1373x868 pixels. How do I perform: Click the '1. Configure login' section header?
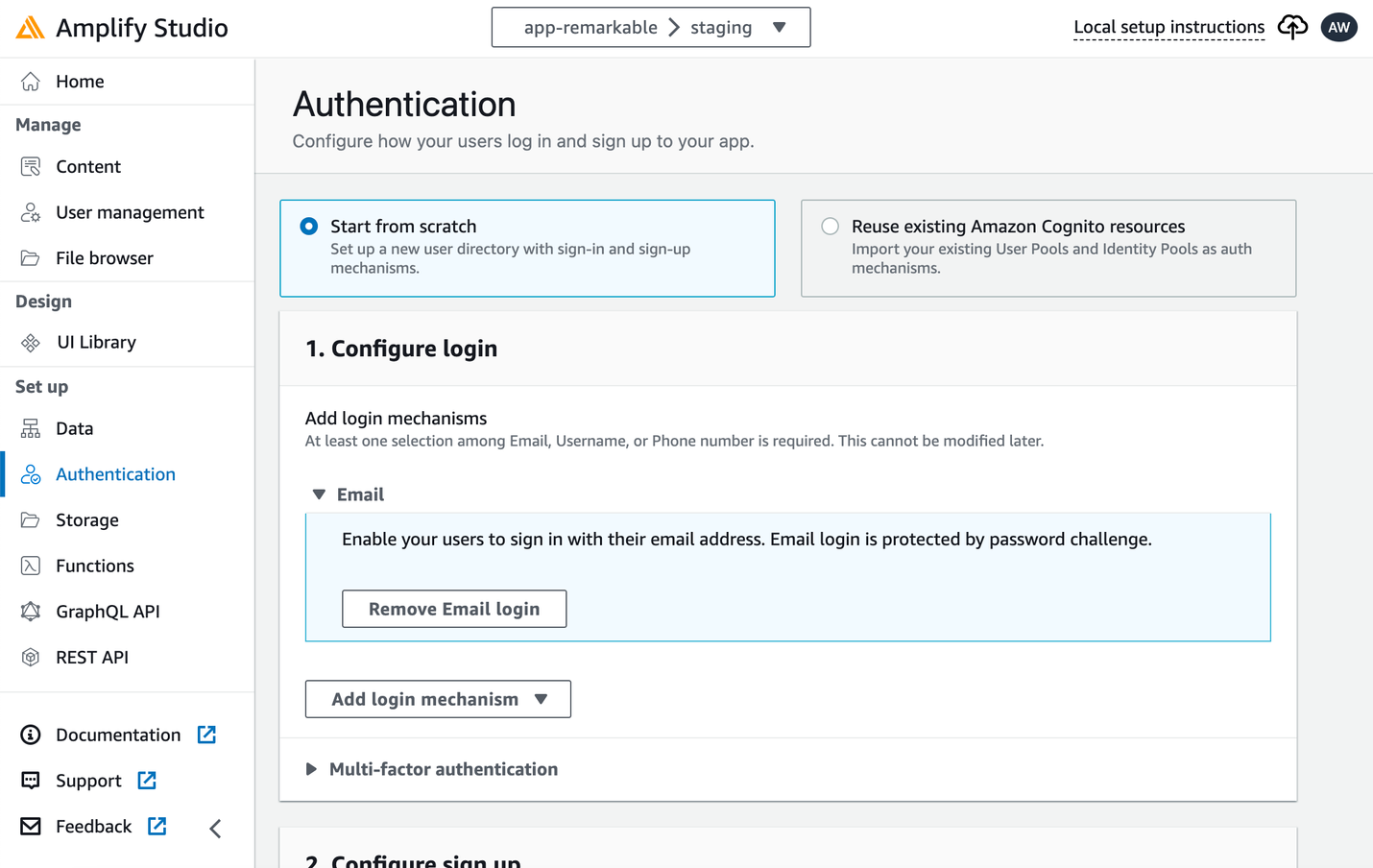pos(401,349)
